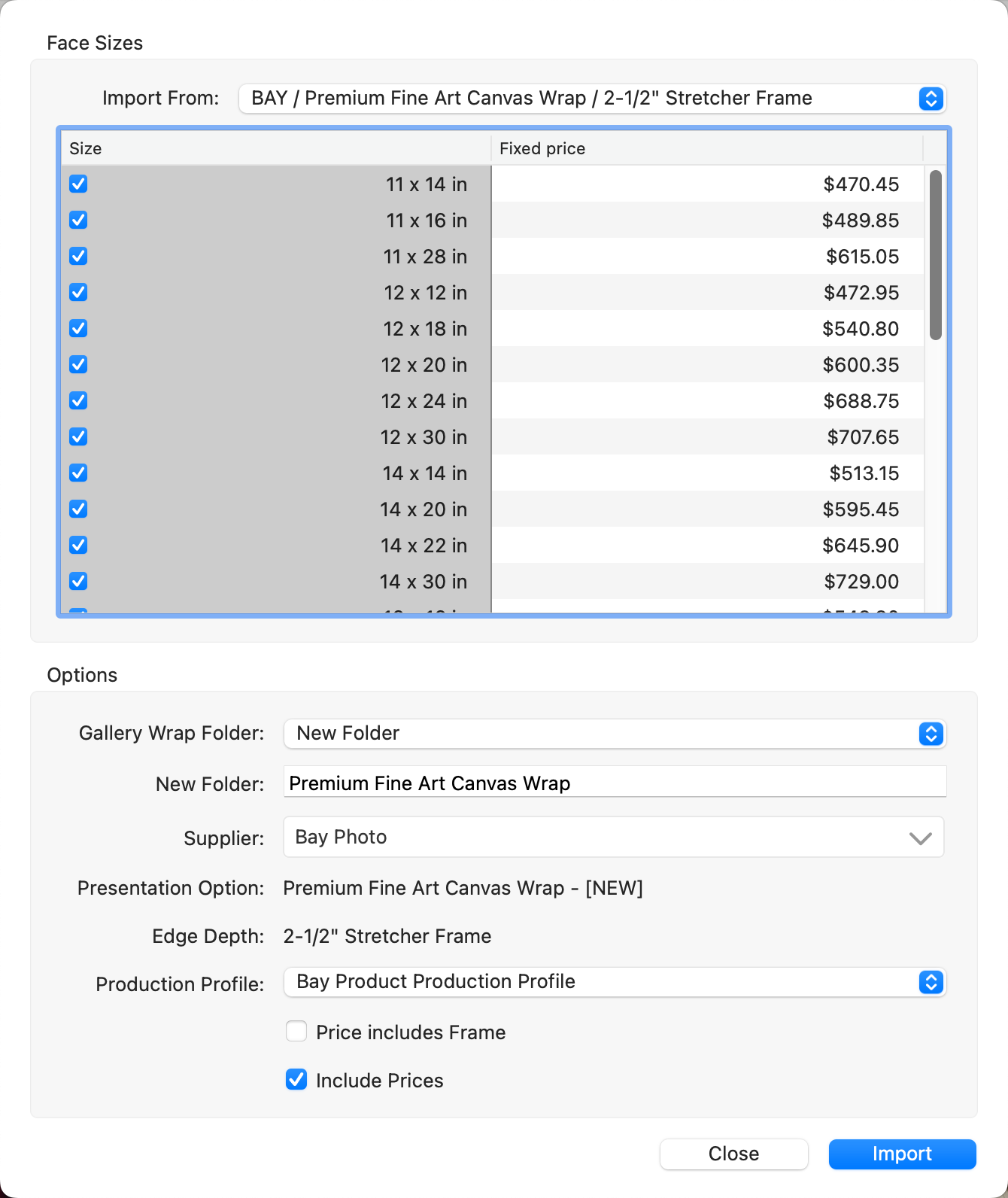Disable the Include Prices checkbox

tap(296, 1080)
